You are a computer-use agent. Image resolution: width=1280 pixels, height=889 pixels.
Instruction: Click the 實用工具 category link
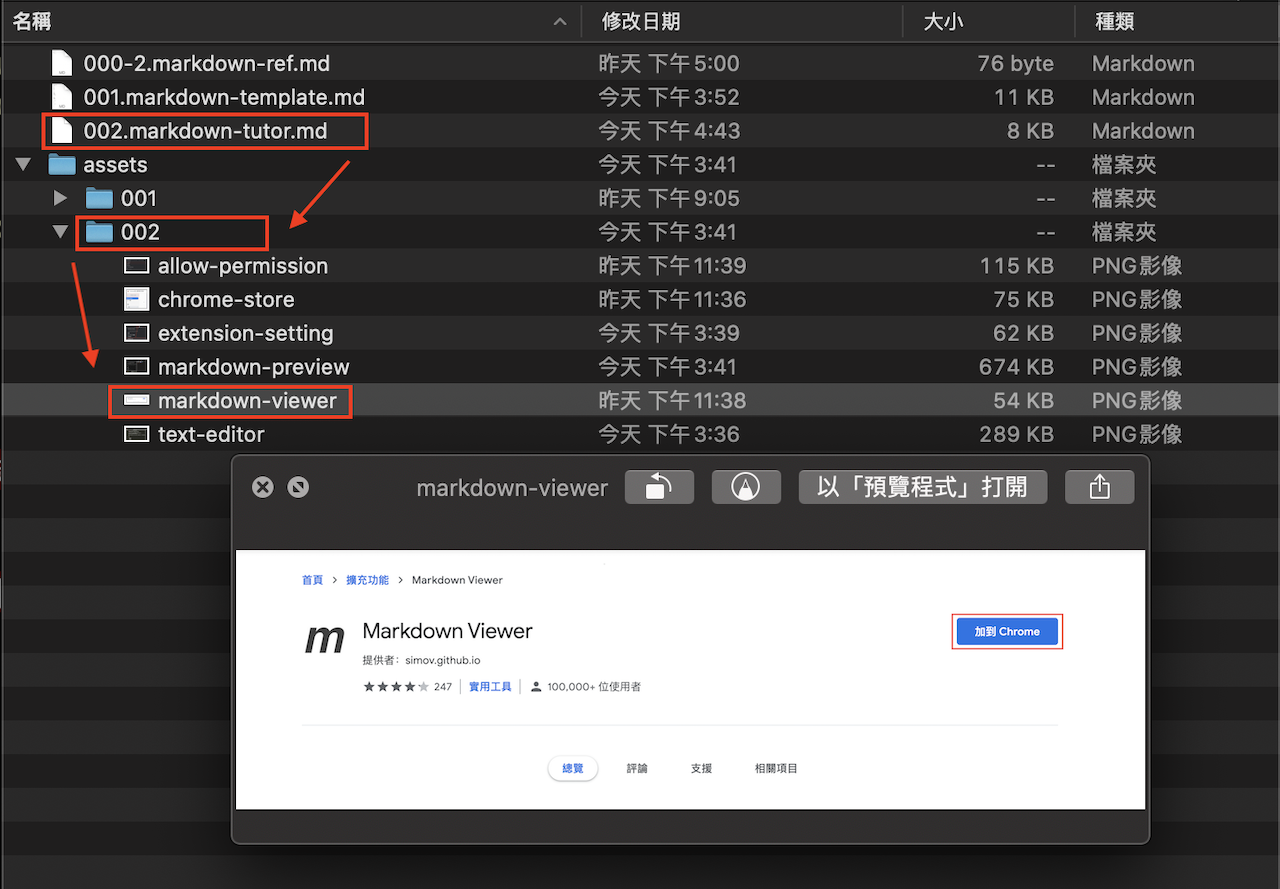pyautogui.click(x=490, y=687)
